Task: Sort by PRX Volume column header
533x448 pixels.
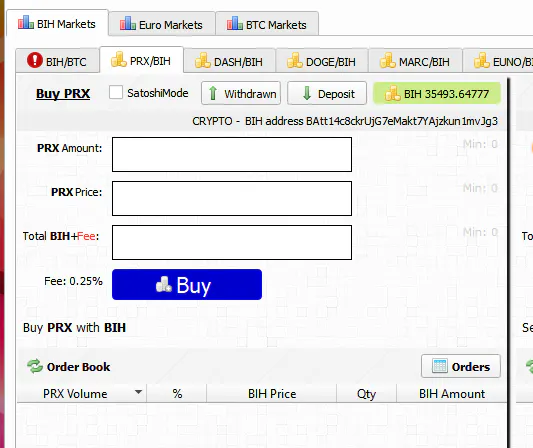Action: pyautogui.click(x=82, y=394)
